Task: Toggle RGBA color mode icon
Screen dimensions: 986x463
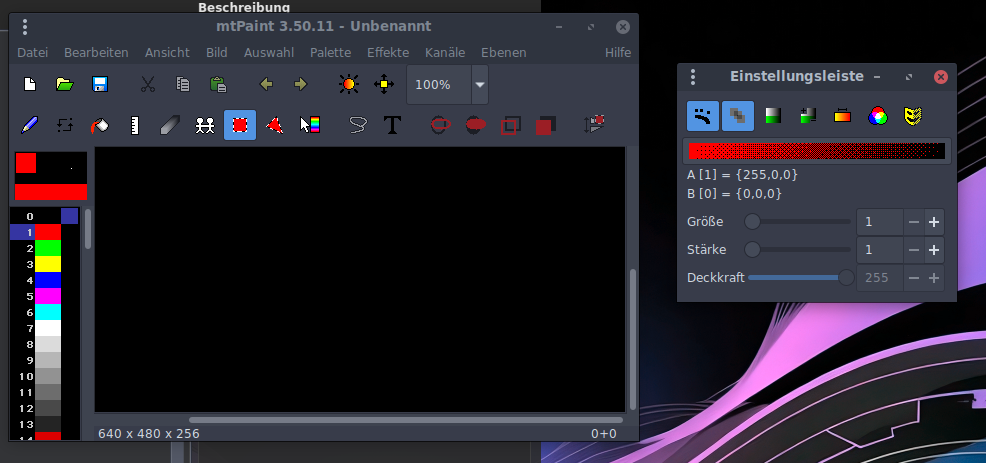Action: [877, 116]
